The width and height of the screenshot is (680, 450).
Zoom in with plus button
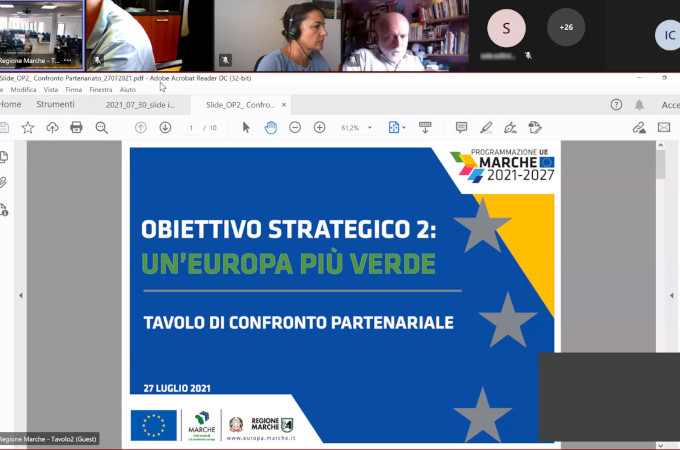pyautogui.click(x=320, y=127)
